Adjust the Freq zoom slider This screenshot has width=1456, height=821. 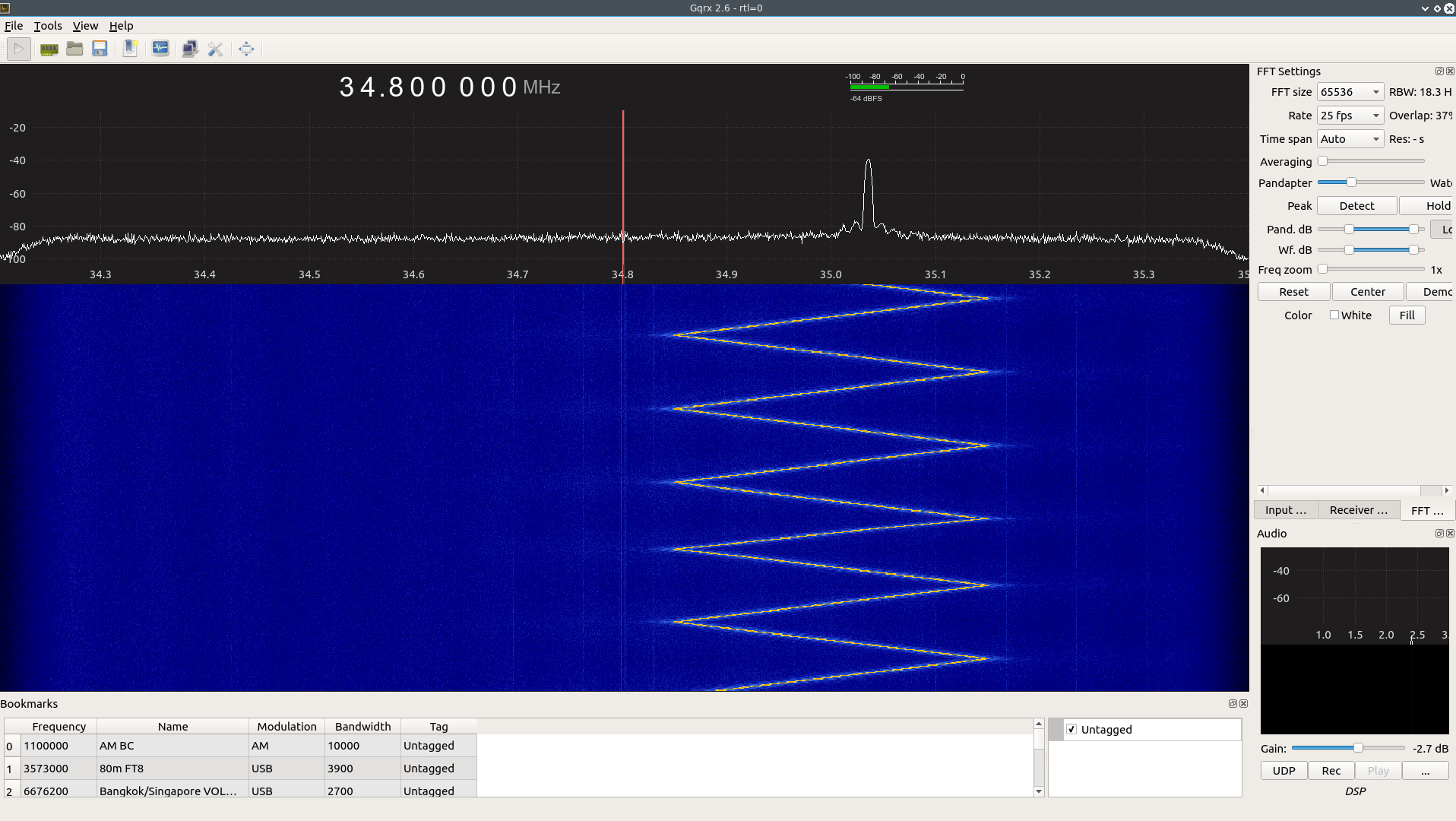click(x=1371, y=269)
